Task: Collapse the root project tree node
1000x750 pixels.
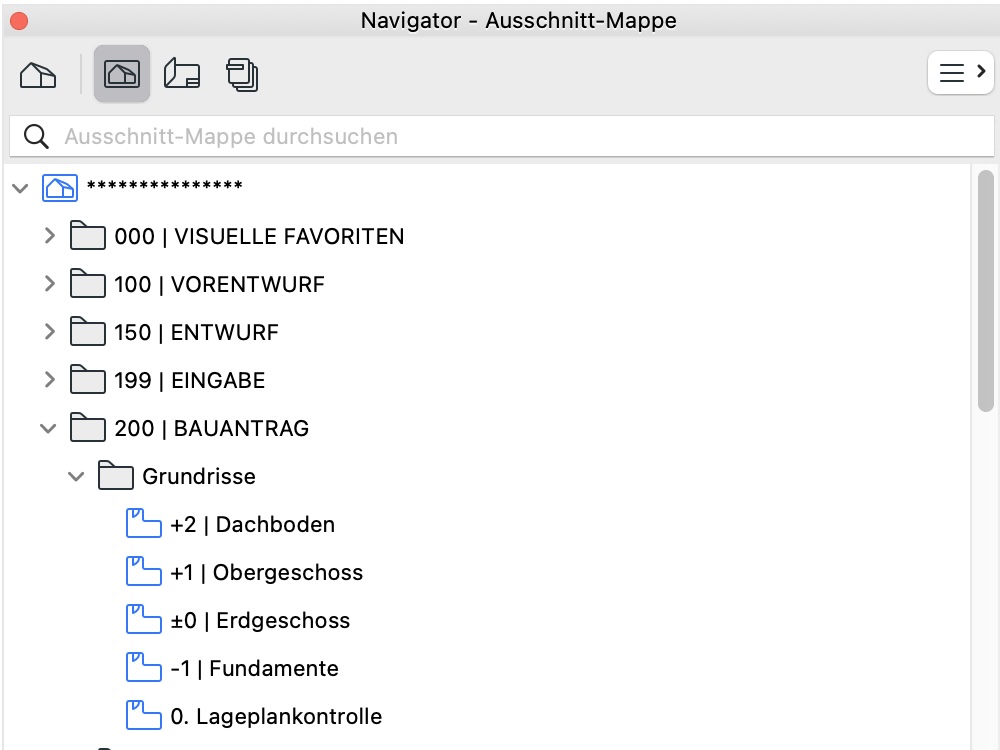Action: tap(20, 188)
